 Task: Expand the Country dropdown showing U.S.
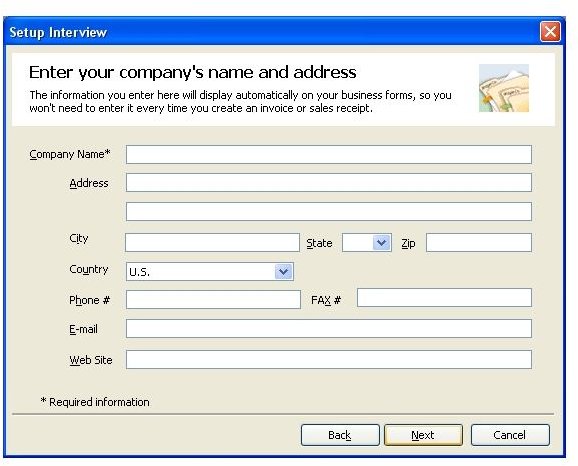click(x=283, y=272)
